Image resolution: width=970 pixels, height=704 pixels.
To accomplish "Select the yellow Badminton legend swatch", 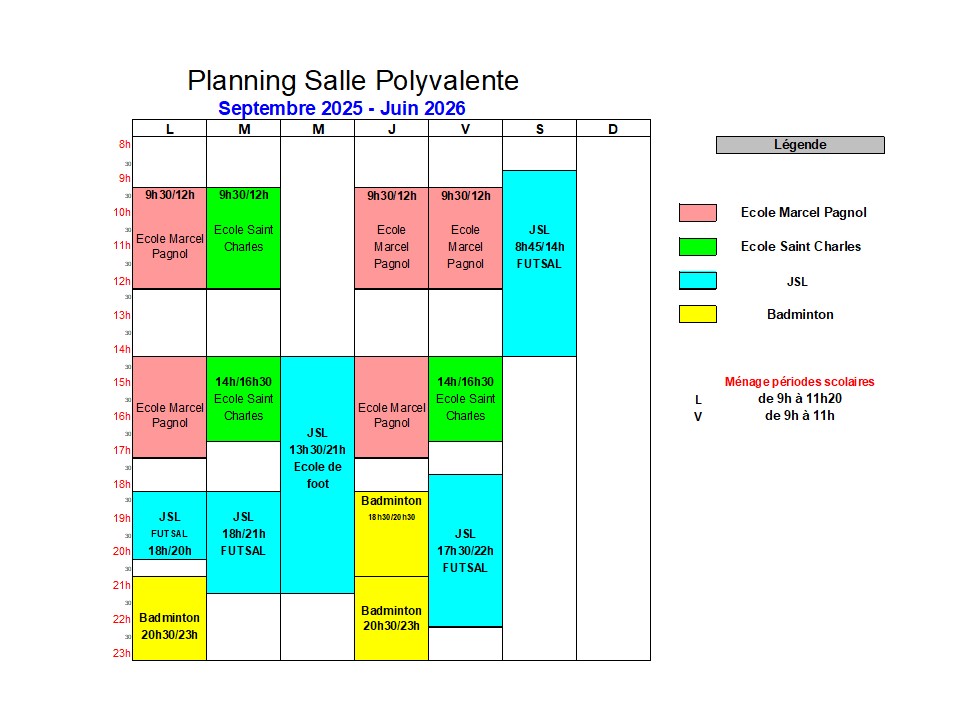I will [x=697, y=314].
